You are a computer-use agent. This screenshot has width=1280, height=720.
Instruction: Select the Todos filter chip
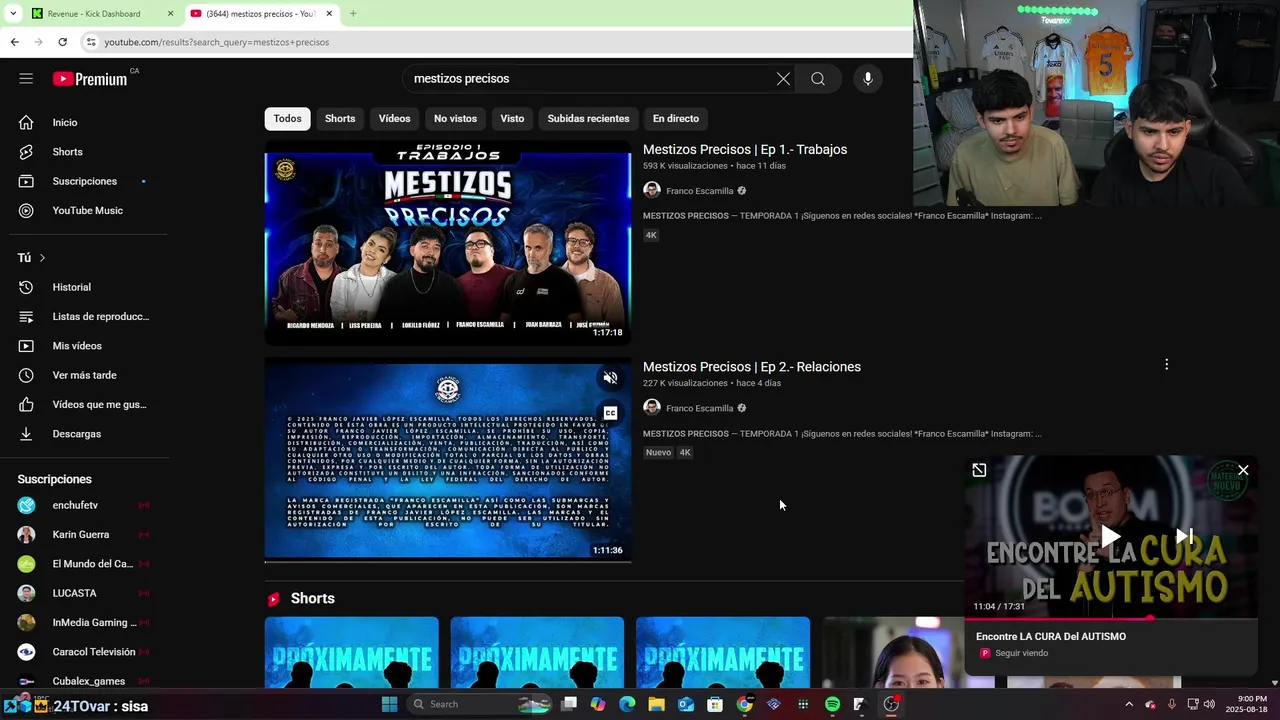287,118
